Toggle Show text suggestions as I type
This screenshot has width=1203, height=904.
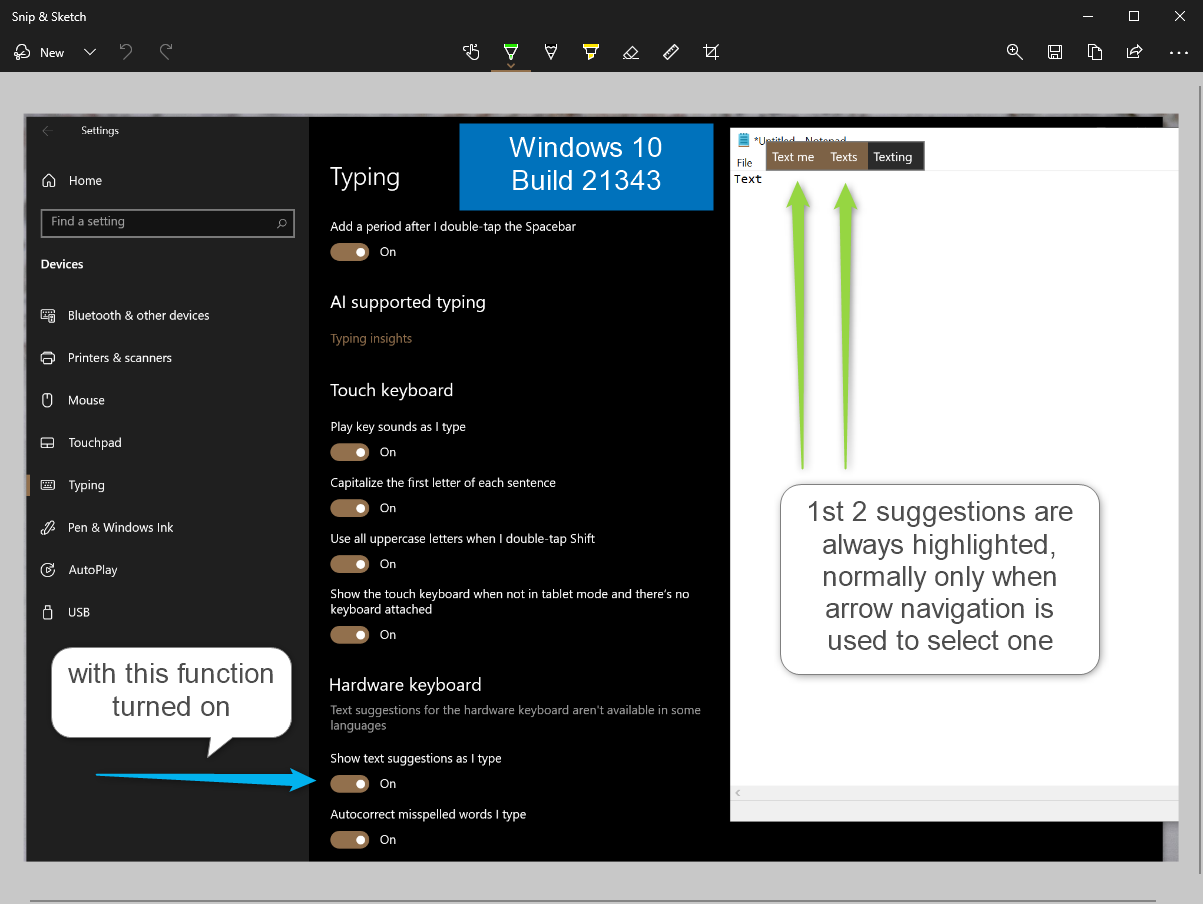pyautogui.click(x=350, y=784)
